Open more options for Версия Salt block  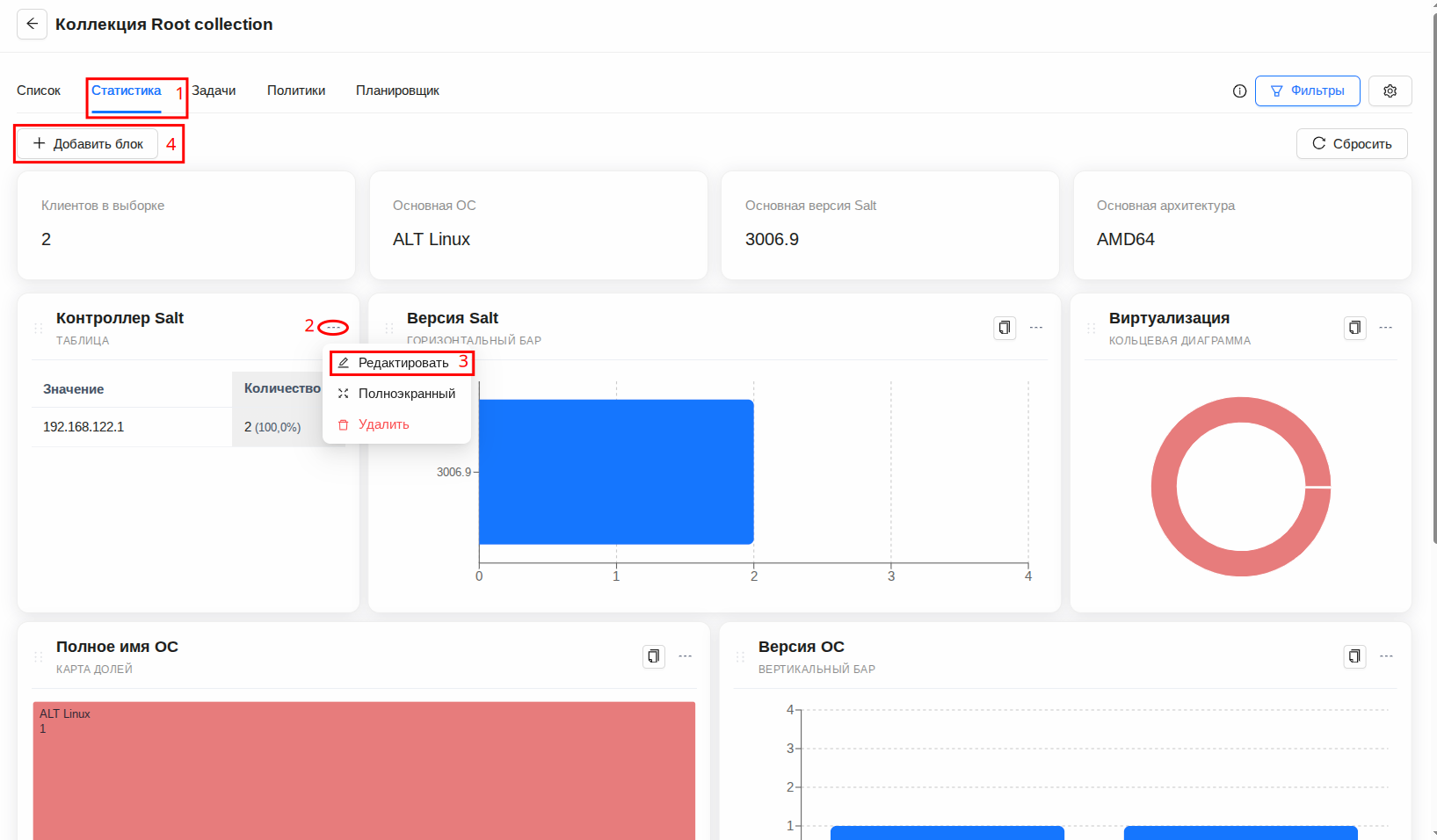point(1036,328)
